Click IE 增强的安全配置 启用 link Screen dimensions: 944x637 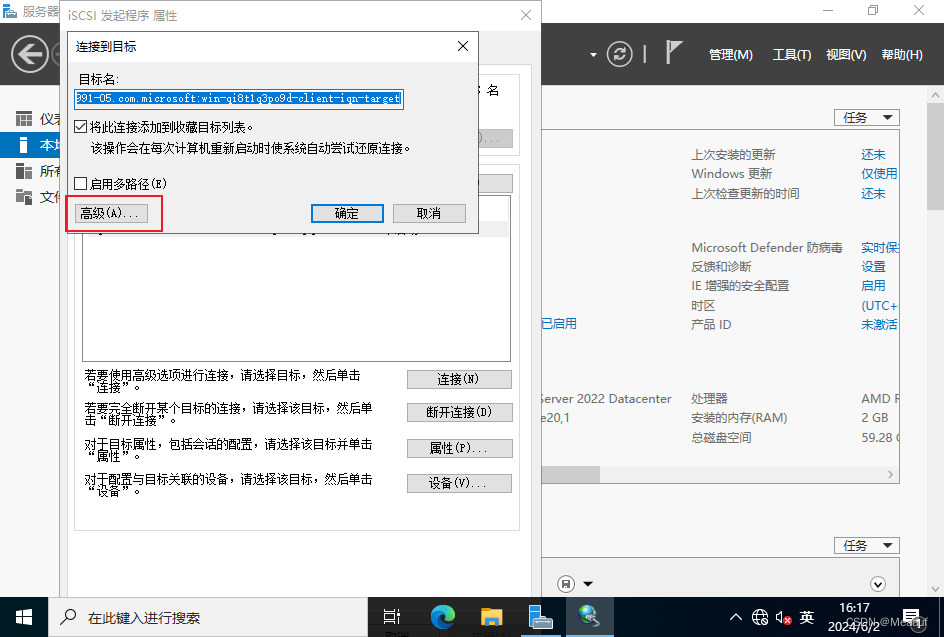[873, 286]
